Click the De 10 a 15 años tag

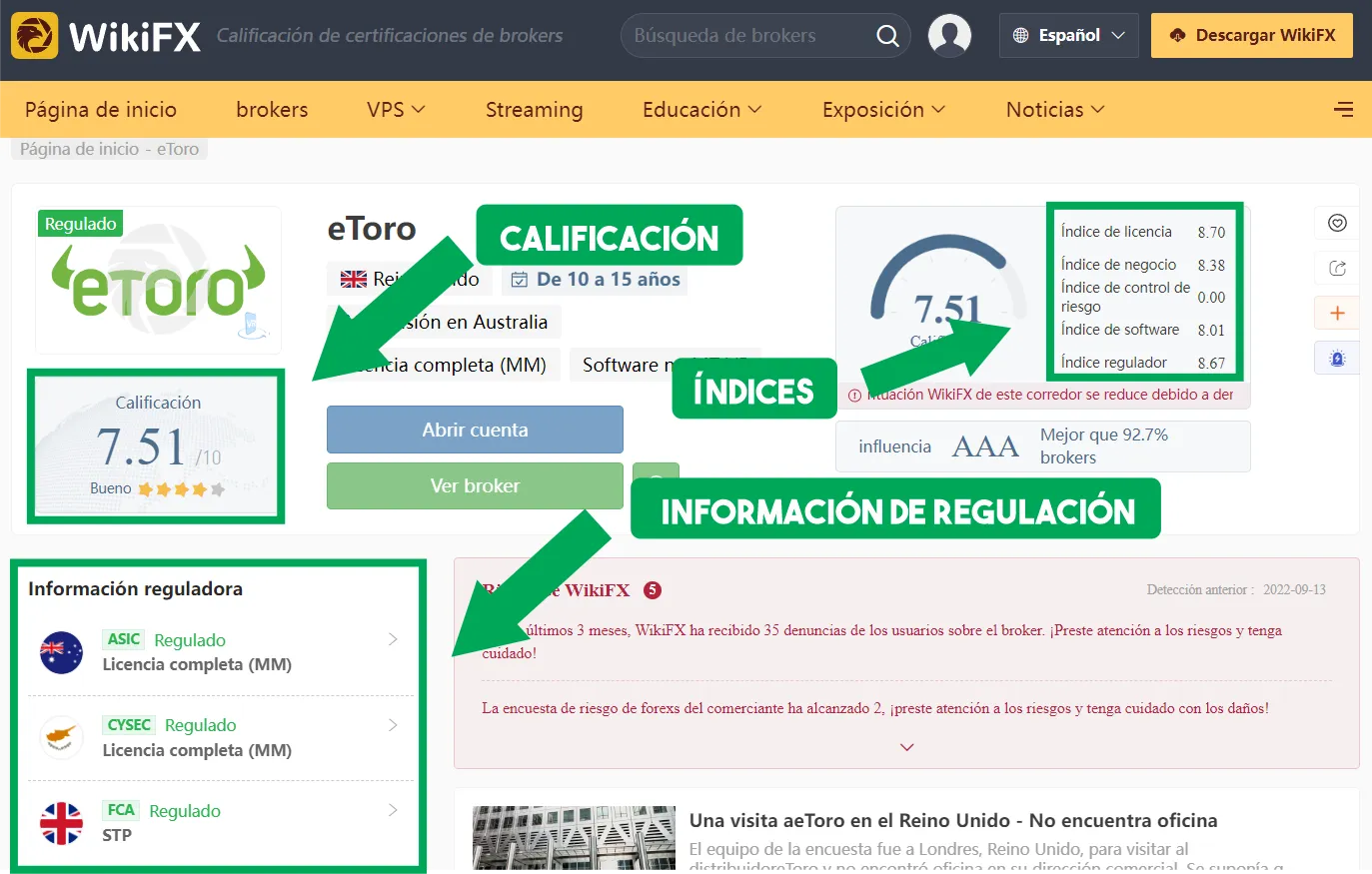tap(595, 280)
